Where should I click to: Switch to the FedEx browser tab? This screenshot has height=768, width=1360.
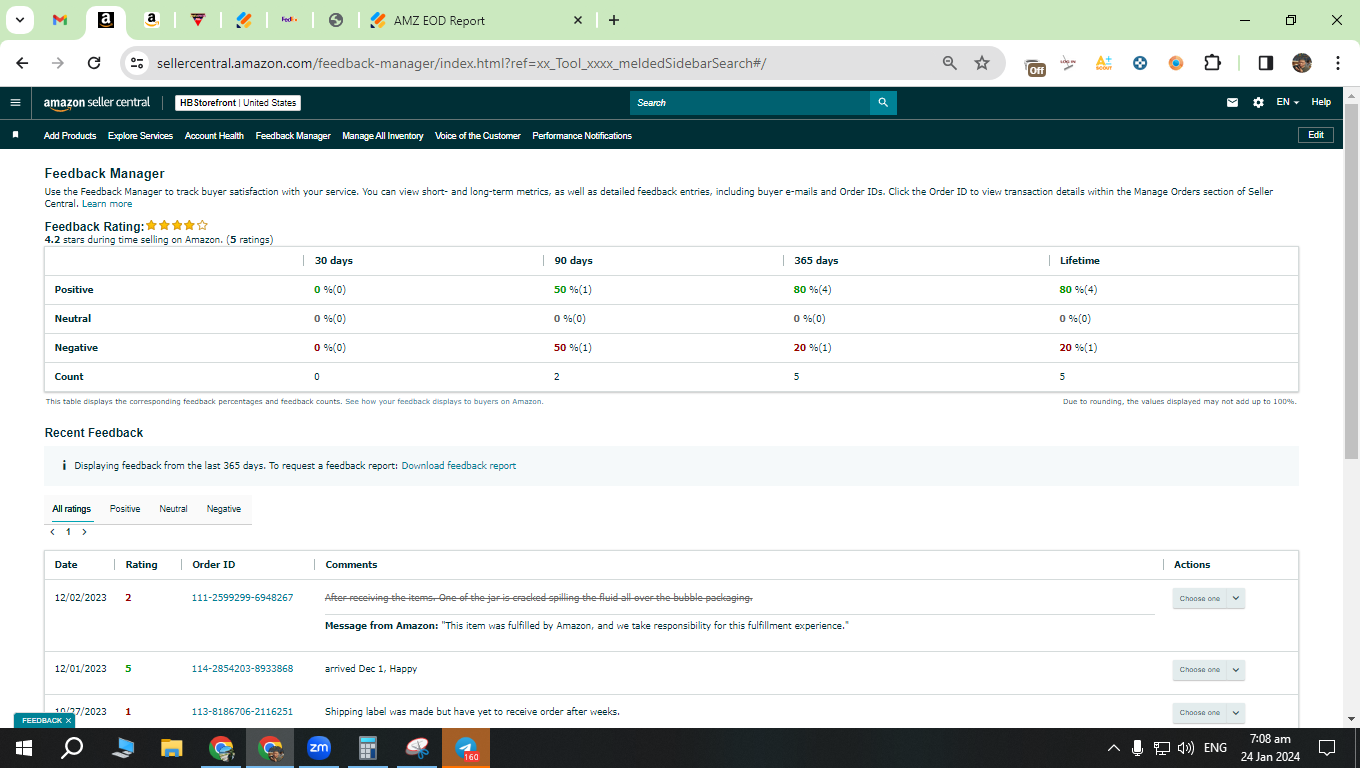[289, 20]
